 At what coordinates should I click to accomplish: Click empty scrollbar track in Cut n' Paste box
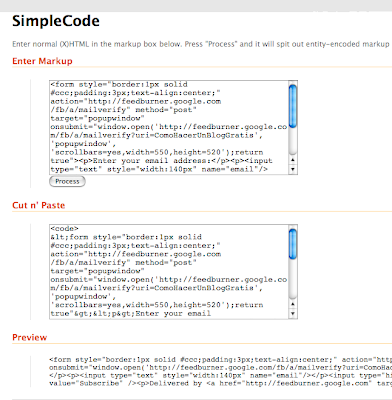293,279
